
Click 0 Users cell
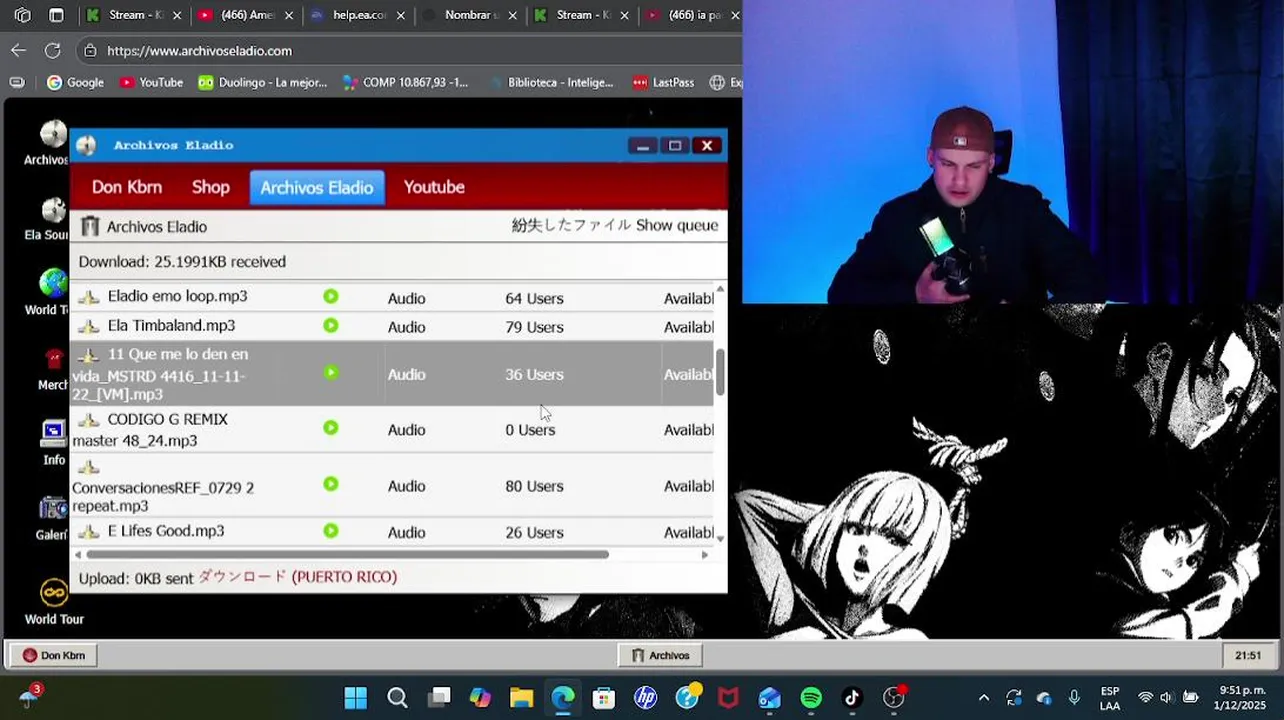[530, 430]
